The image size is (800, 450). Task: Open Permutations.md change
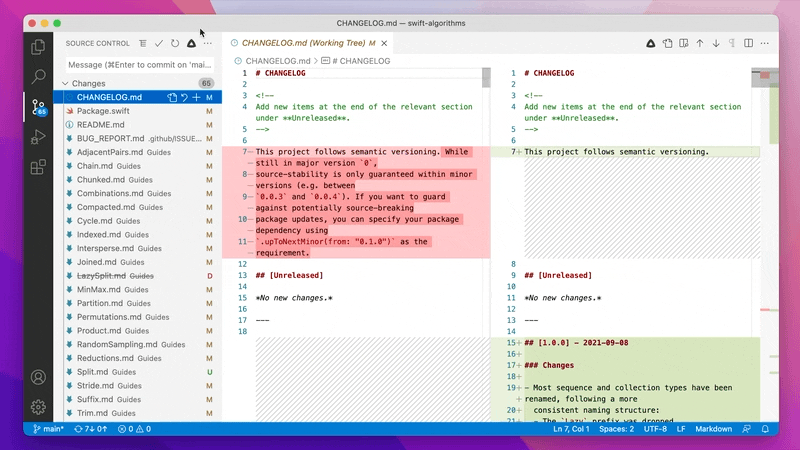pyautogui.click(x=138, y=317)
